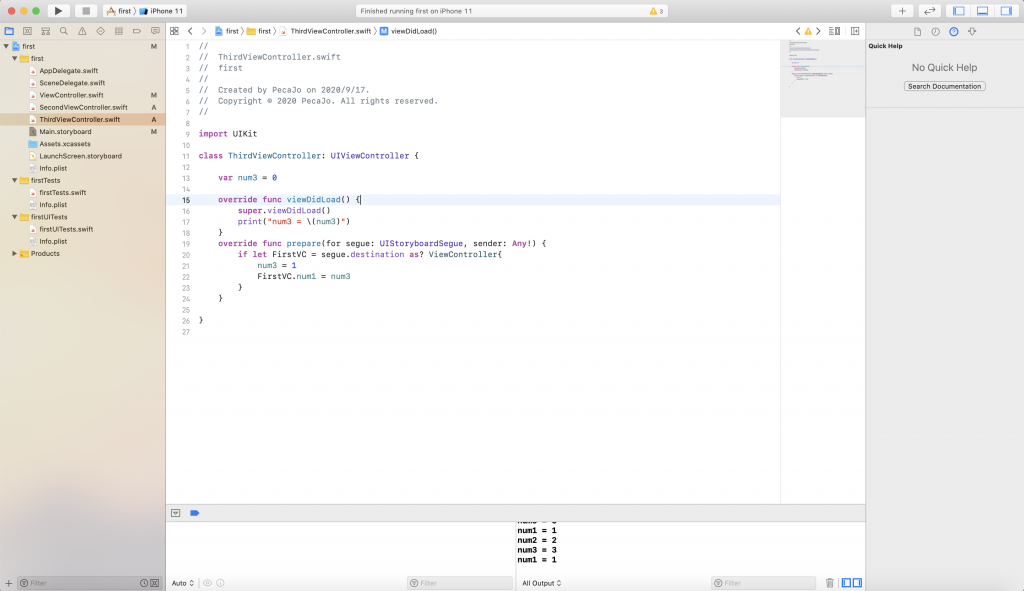1024x591 pixels.
Task: Run the project with the Play button
Action: tap(58, 11)
